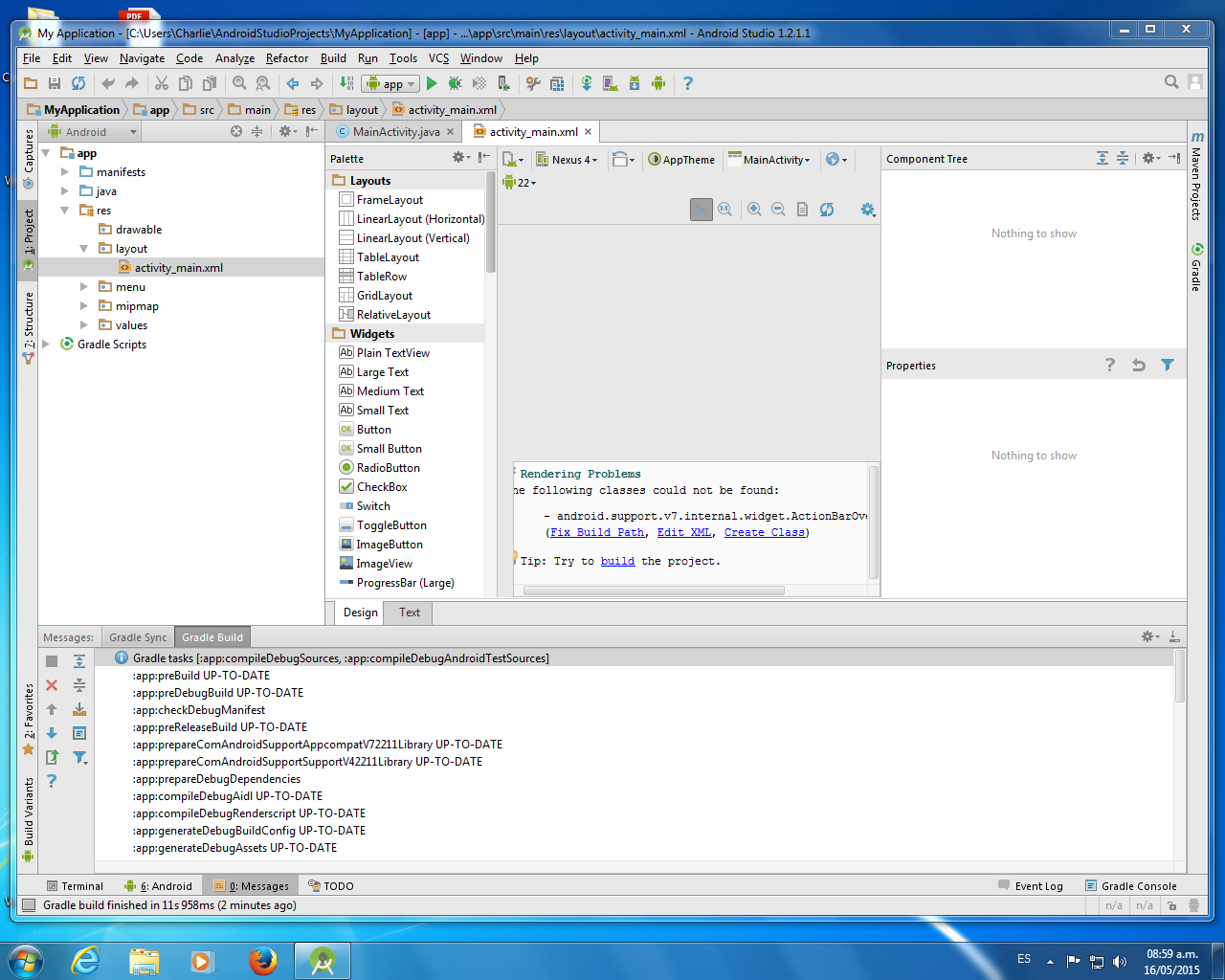Expand the manifests folder
Image resolution: width=1225 pixels, height=980 pixels.
(x=65, y=172)
